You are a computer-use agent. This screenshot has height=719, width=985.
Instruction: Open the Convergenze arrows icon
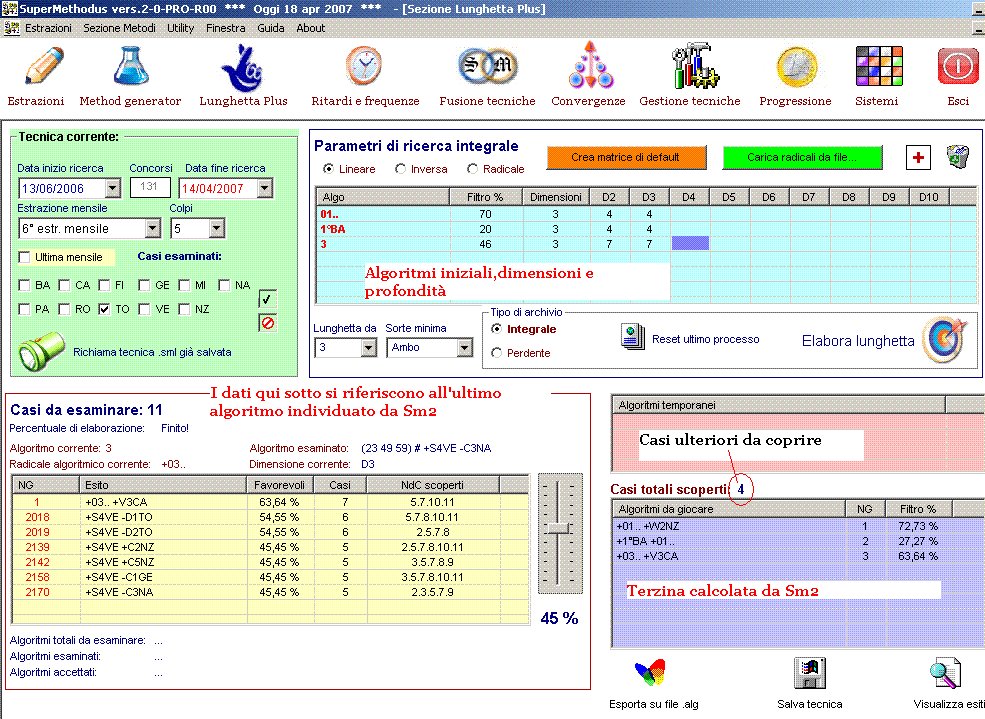point(590,65)
